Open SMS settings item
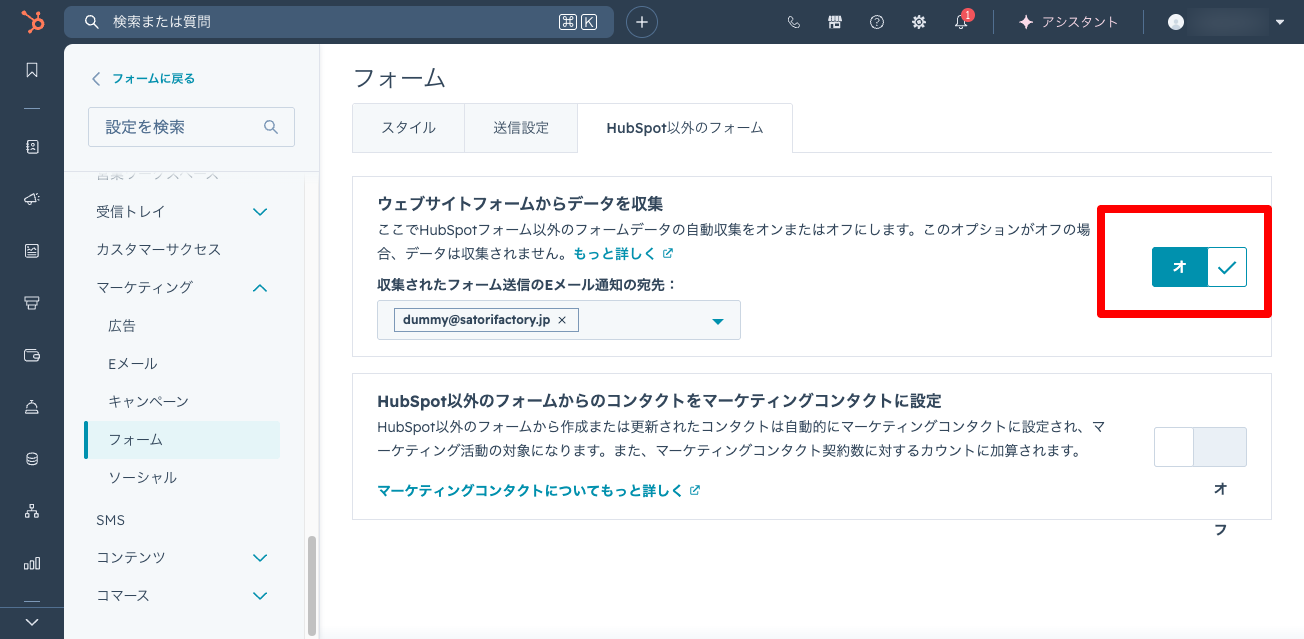 pyautogui.click(x=110, y=520)
